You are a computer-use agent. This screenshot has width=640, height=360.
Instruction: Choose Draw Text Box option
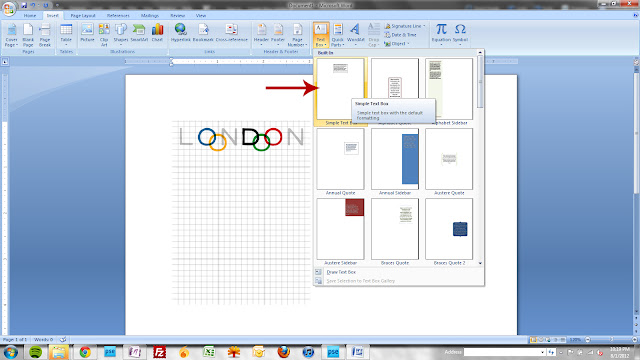tap(341, 272)
